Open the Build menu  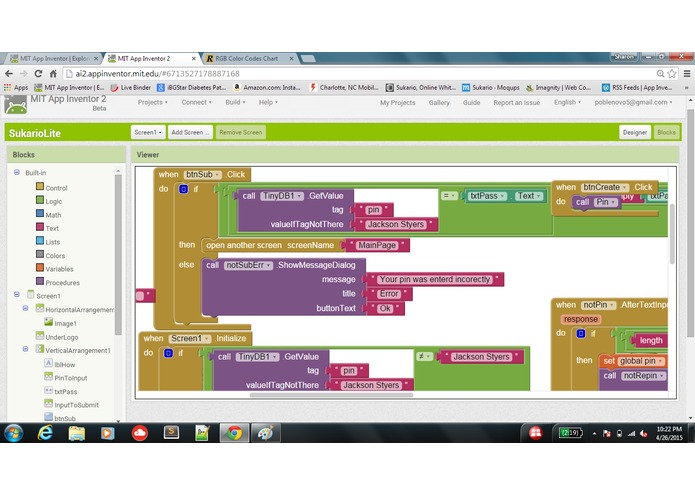tap(235, 102)
